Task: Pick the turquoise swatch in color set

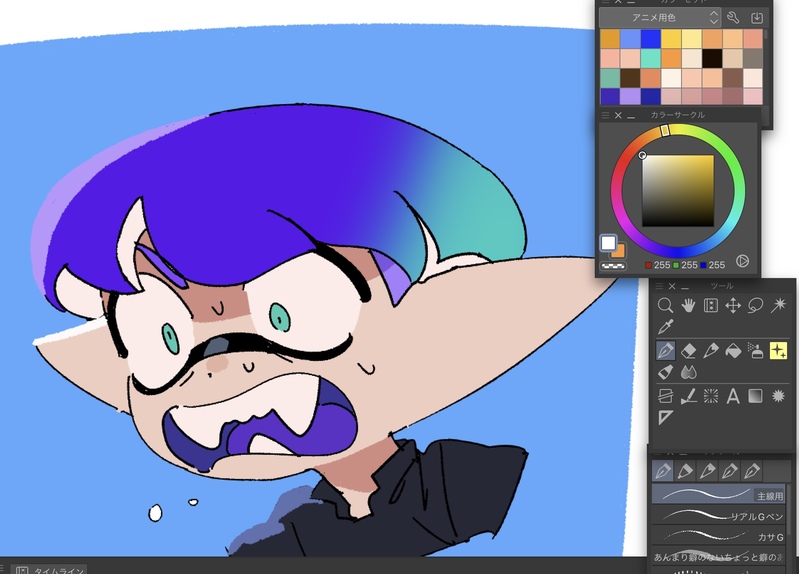Action: [x=651, y=58]
